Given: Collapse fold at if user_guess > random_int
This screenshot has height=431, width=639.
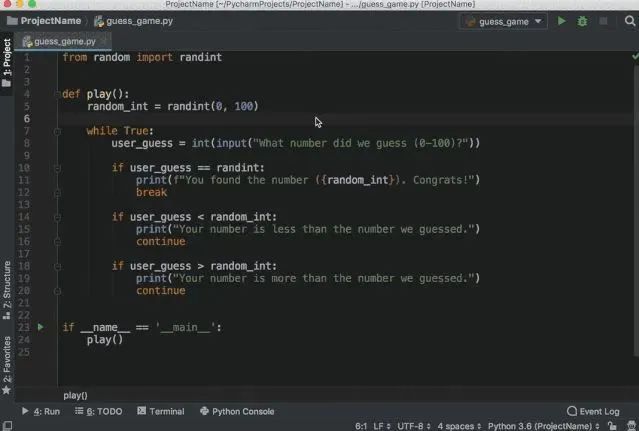Looking at the screenshot, I should (x=57, y=266).
